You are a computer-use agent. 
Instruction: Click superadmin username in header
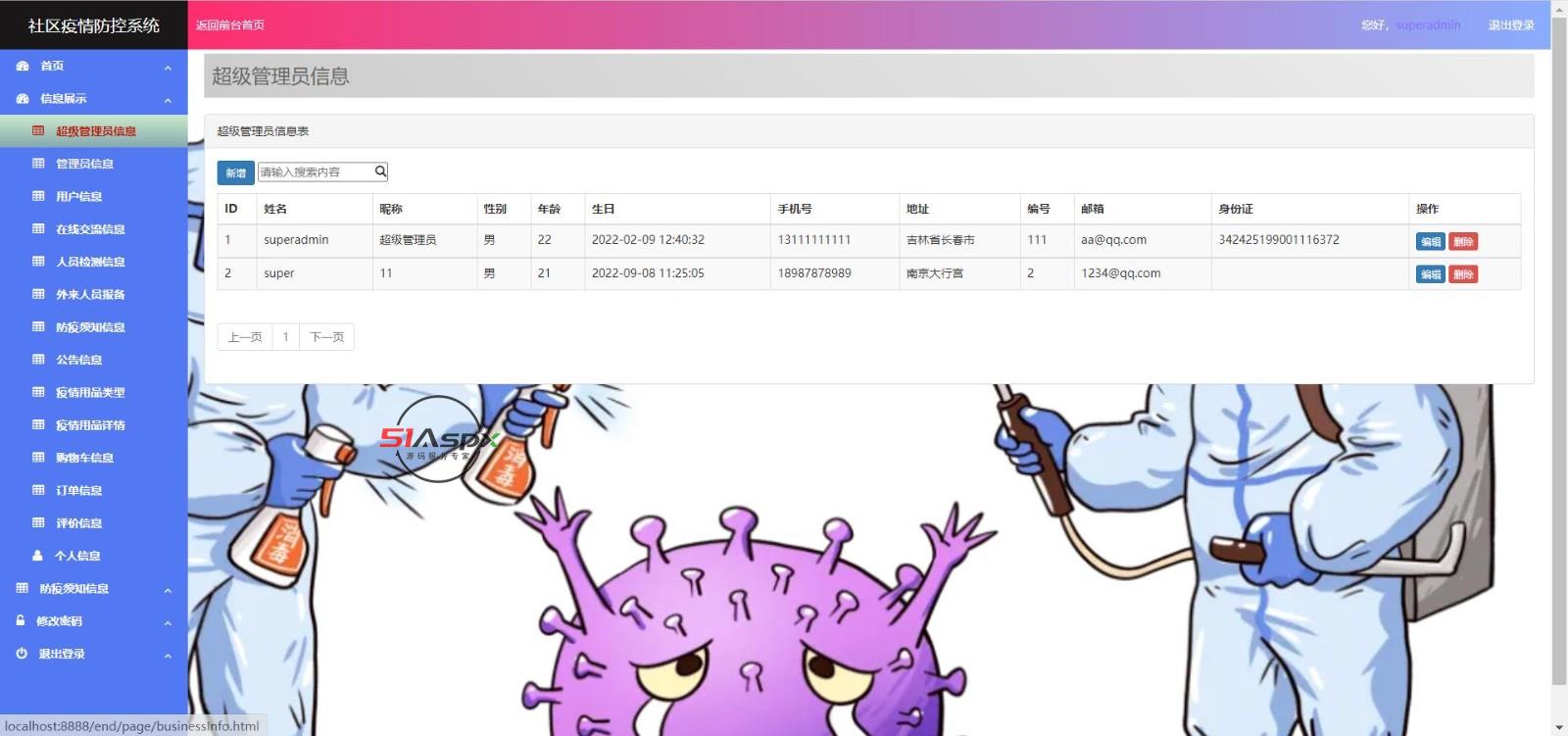point(1428,25)
